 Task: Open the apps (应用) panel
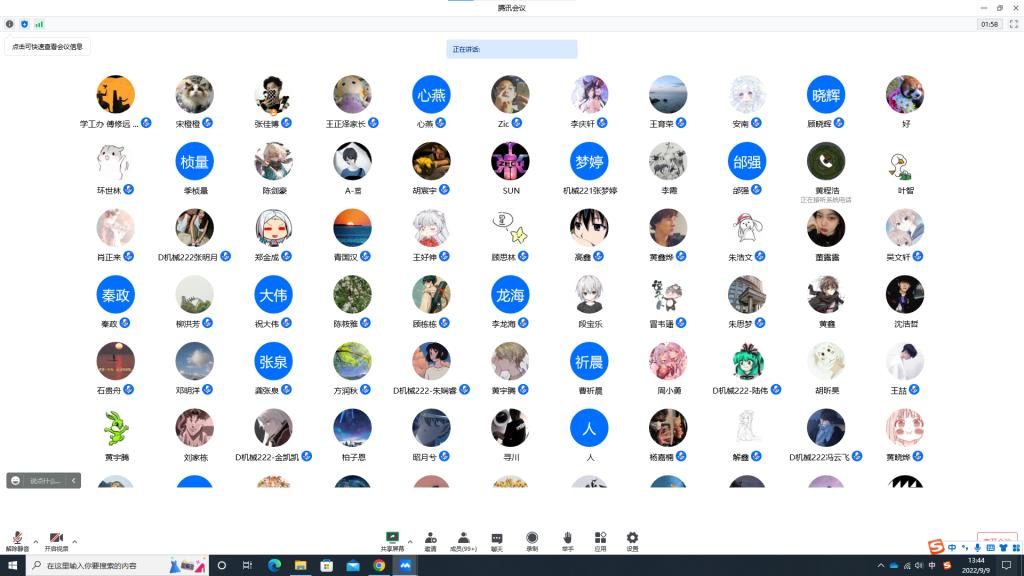coord(600,541)
